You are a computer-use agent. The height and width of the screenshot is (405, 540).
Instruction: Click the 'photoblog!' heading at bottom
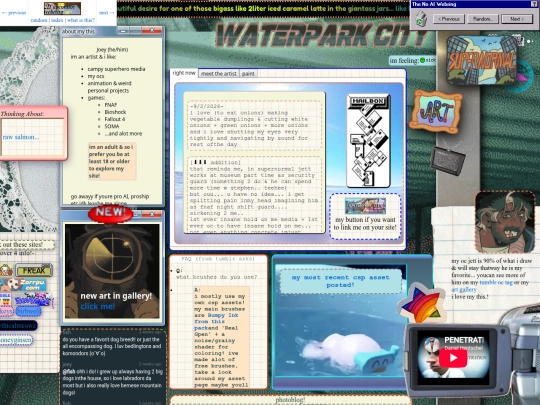pos(290,400)
